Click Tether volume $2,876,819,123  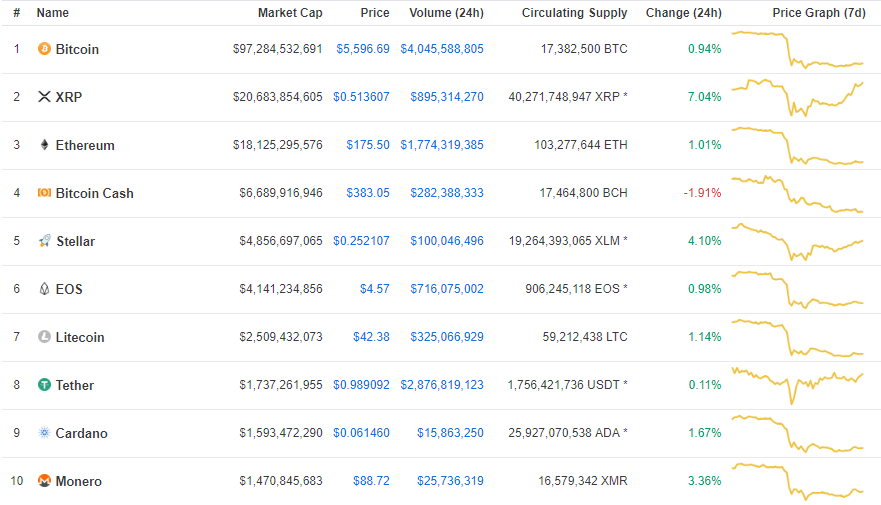[442, 385]
